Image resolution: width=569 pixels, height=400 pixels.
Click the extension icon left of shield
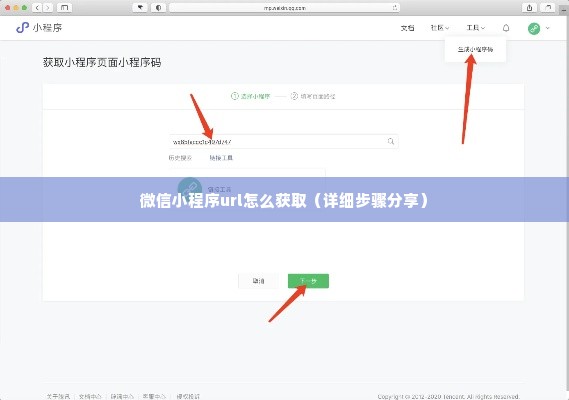coord(140,7)
